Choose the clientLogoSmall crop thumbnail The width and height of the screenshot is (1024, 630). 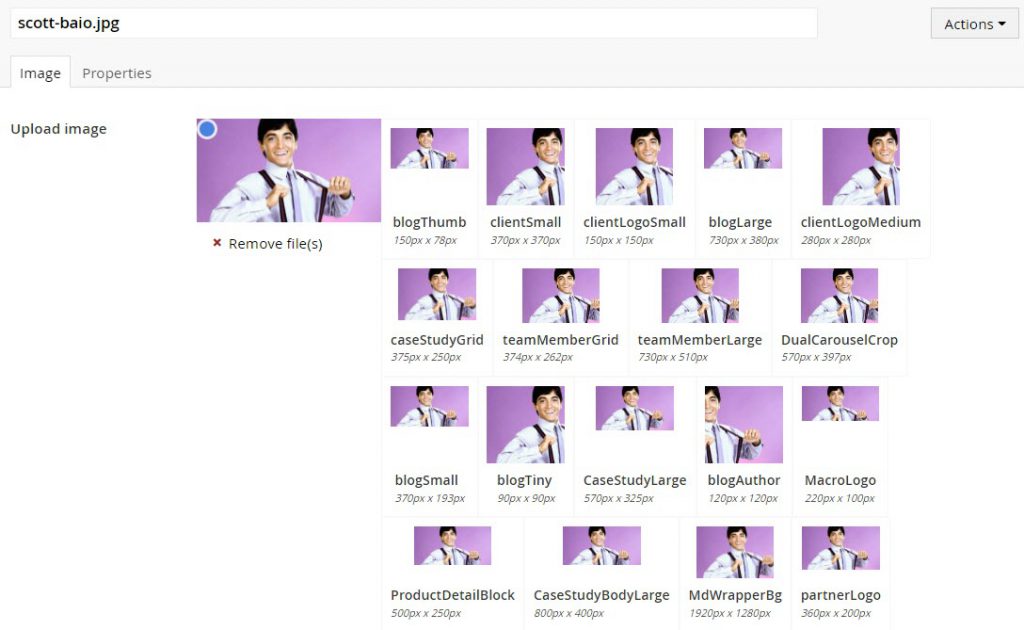(634, 166)
